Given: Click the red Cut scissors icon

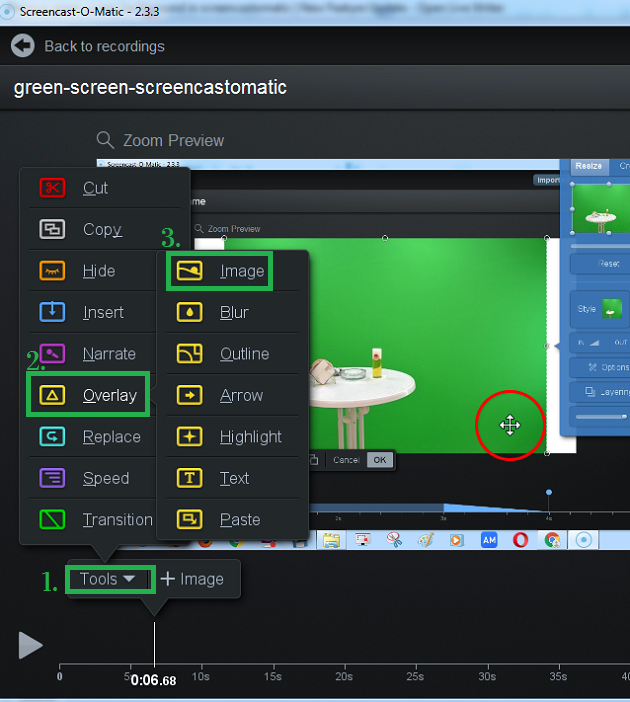Looking at the screenshot, I should [52, 188].
